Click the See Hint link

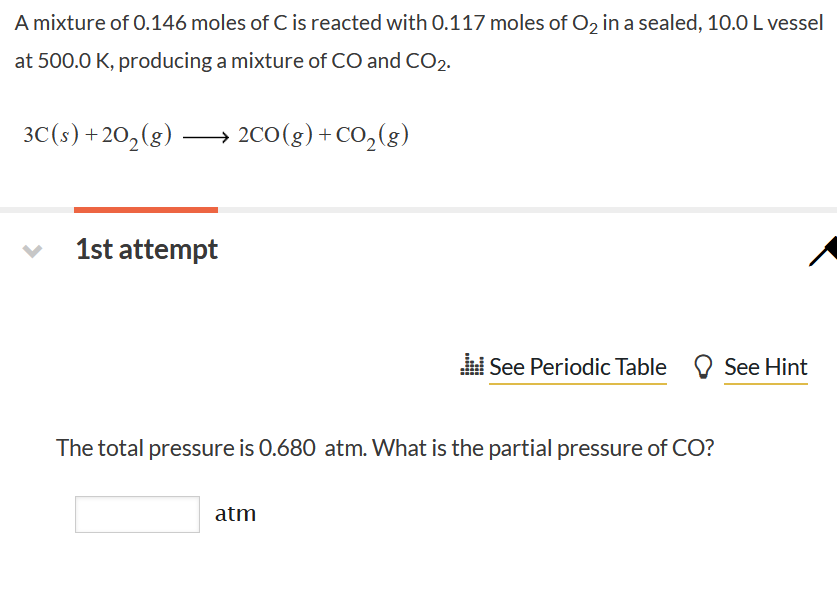tap(766, 367)
